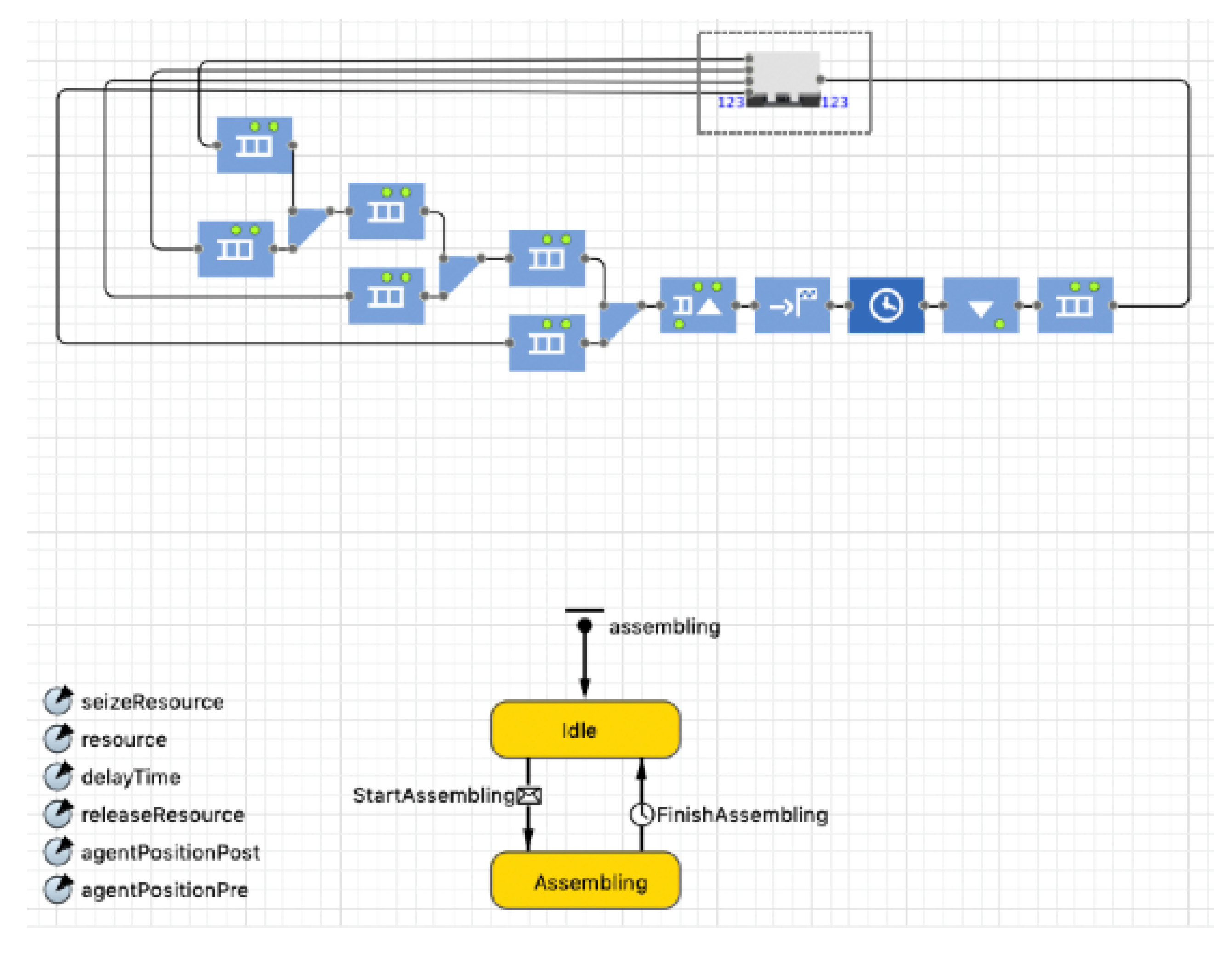Select the Delay block with clock icon
This screenshot has height=953, width=1232.
pos(886,305)
